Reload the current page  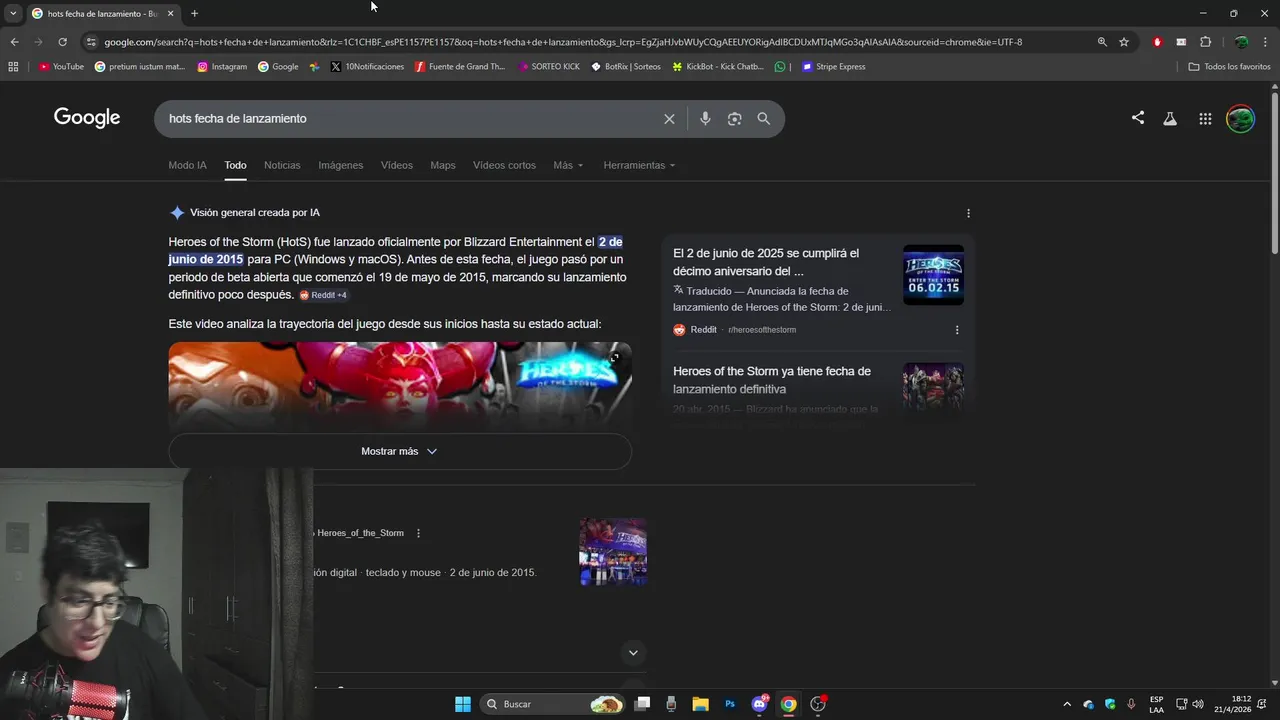tap(62, 42)
